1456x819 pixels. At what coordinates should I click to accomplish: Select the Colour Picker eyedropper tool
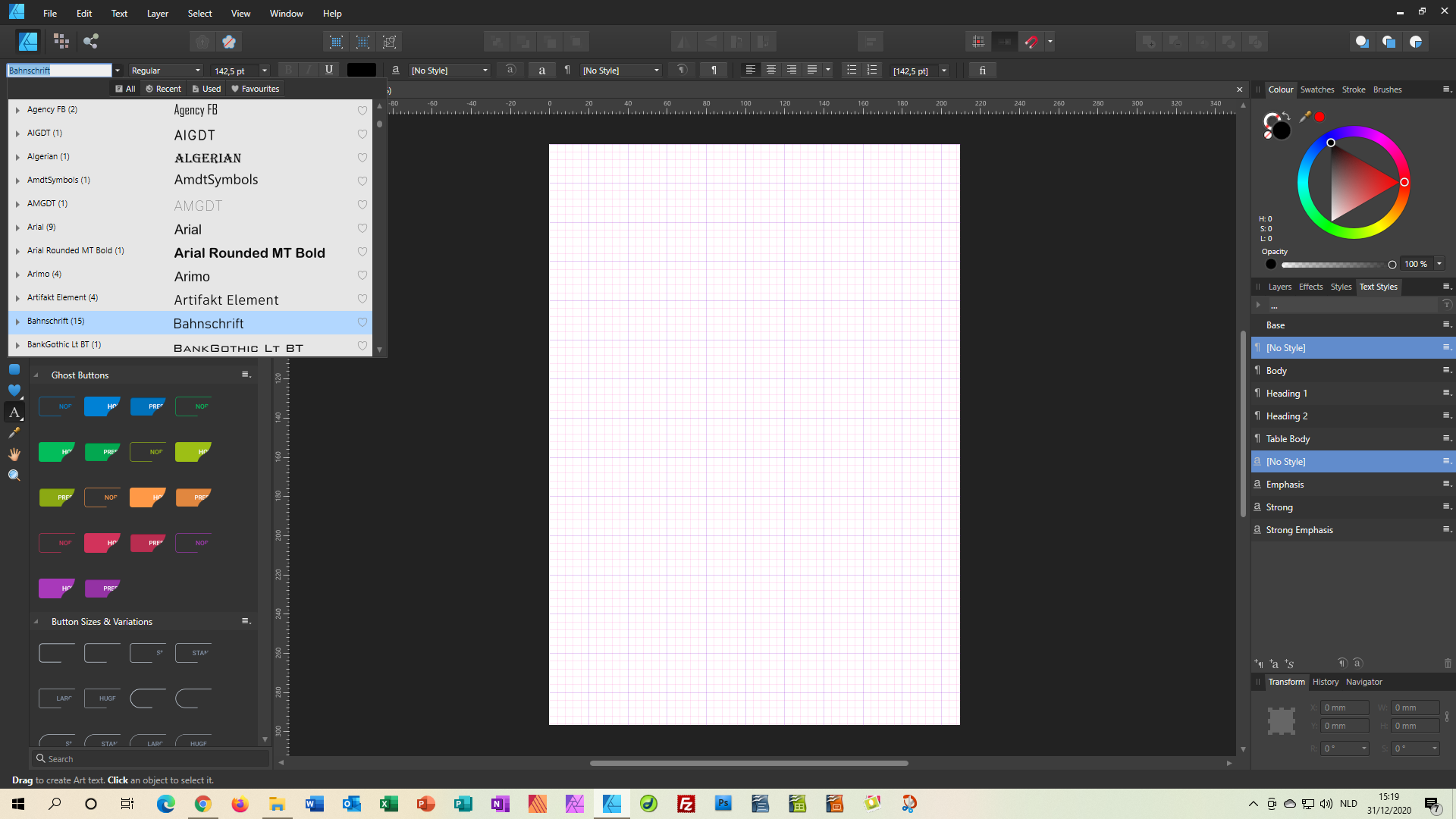(x=14, y=433)
